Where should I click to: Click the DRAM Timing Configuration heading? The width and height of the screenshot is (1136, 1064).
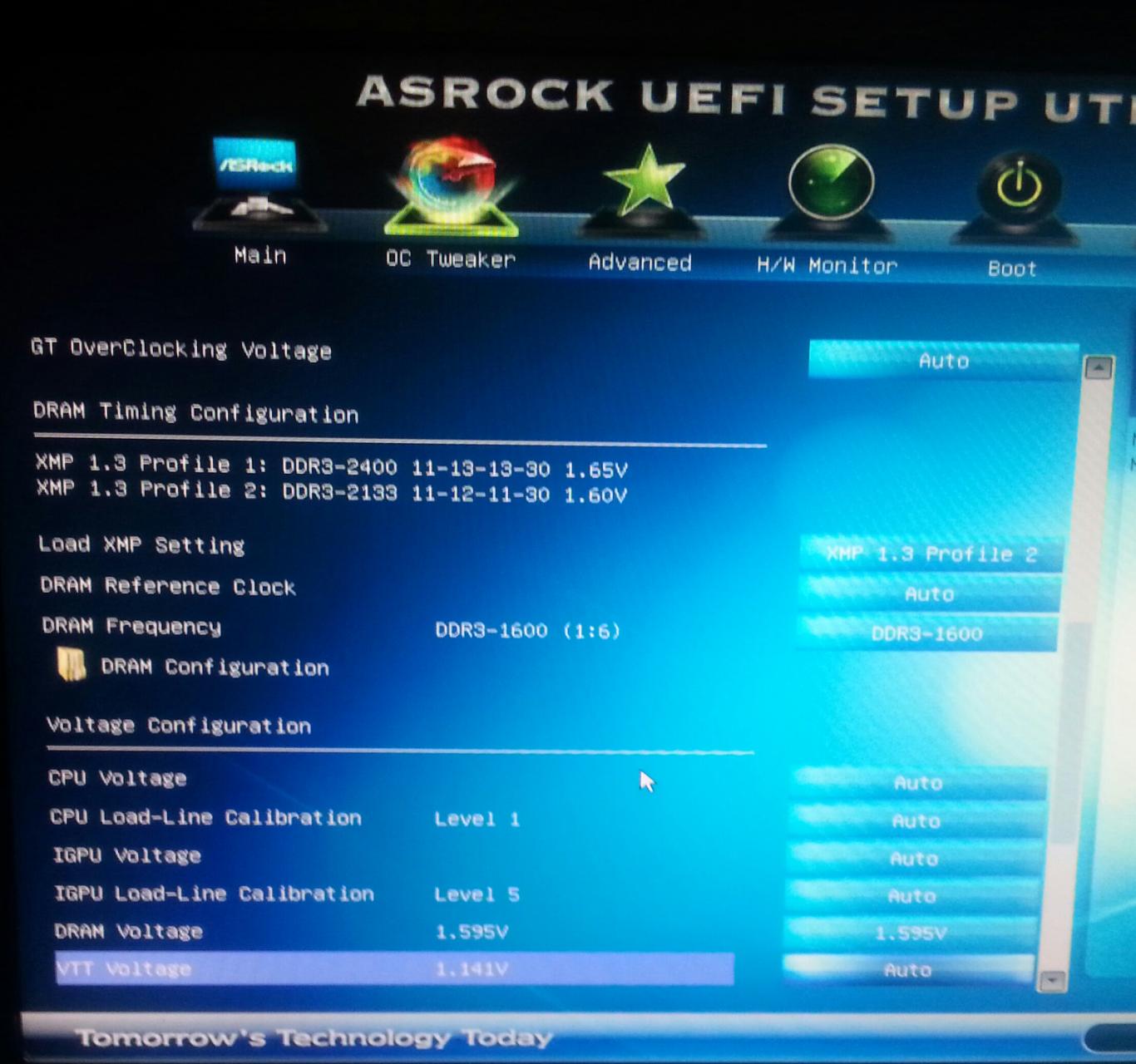[x=195, y=412]
